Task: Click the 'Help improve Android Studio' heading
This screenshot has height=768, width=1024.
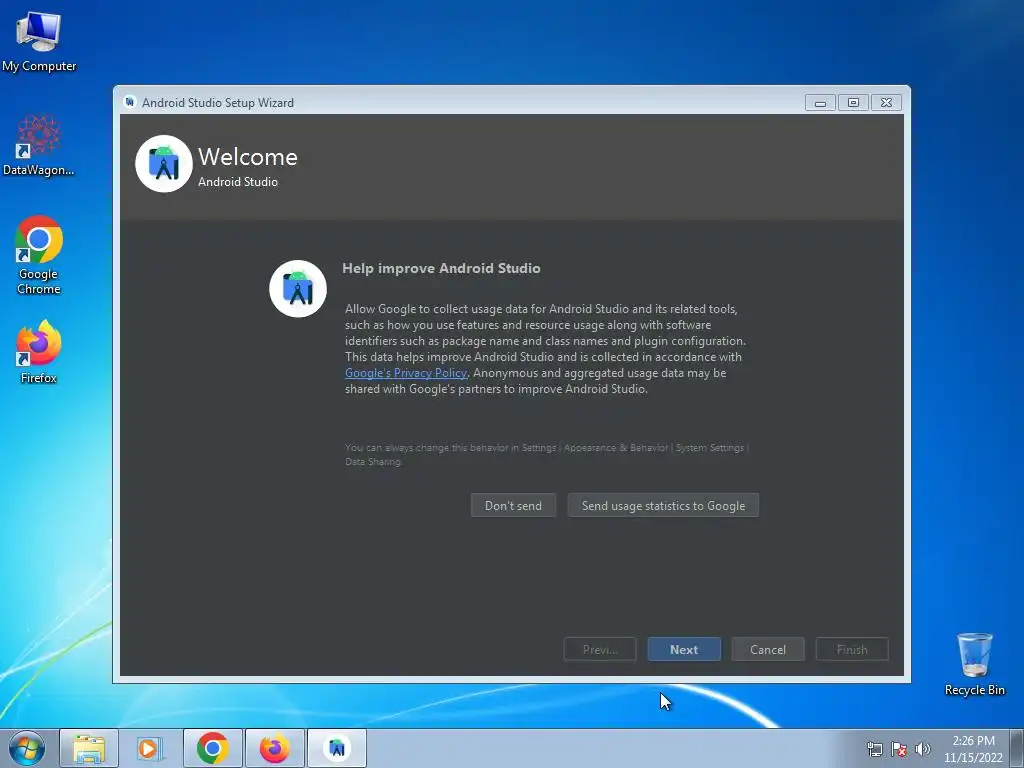Action: point(441,268)
